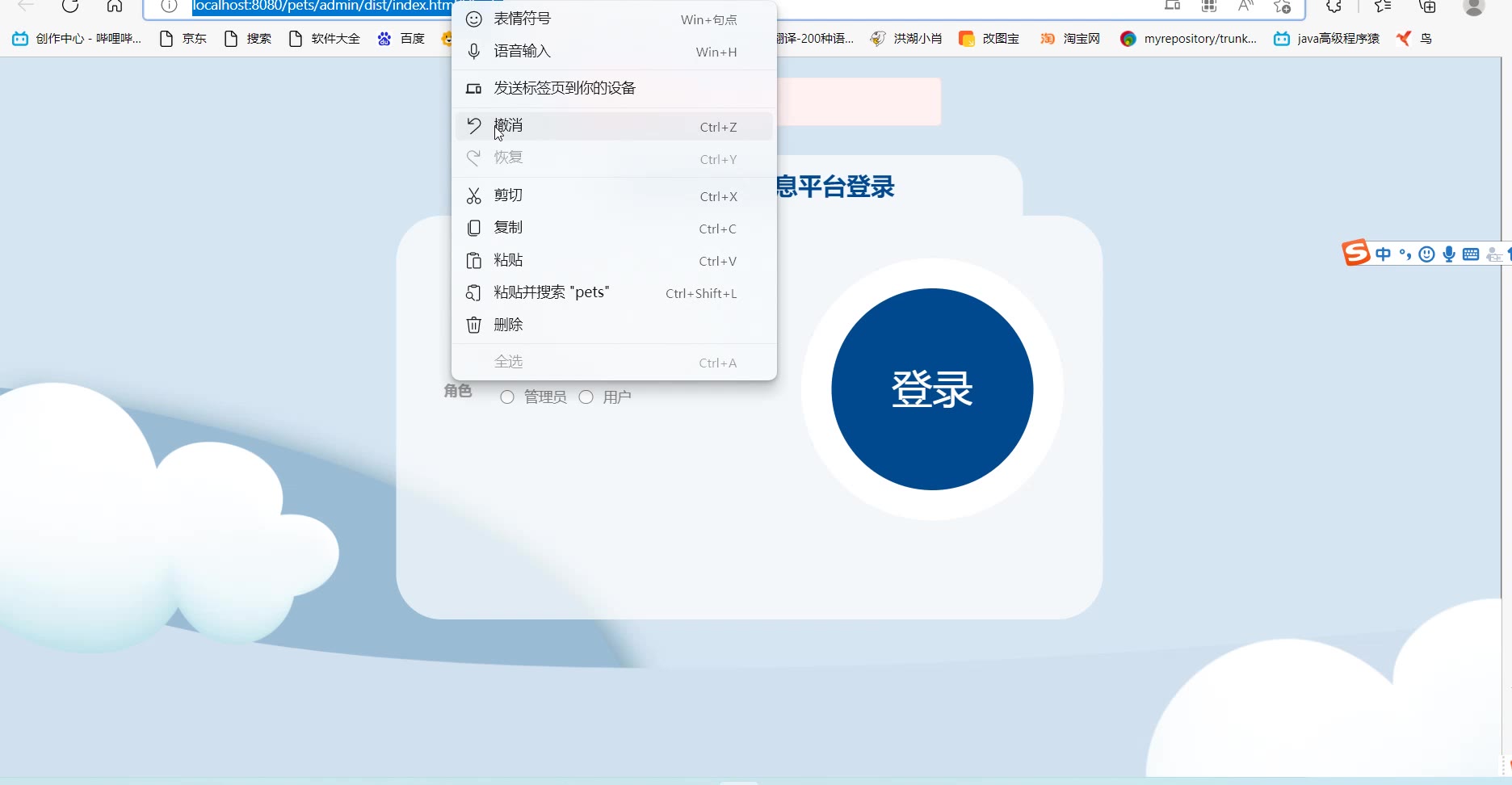The height and width of the screenshot is (785, 1512).
Task: Open the 京东 bookmark
Action: 183,38
